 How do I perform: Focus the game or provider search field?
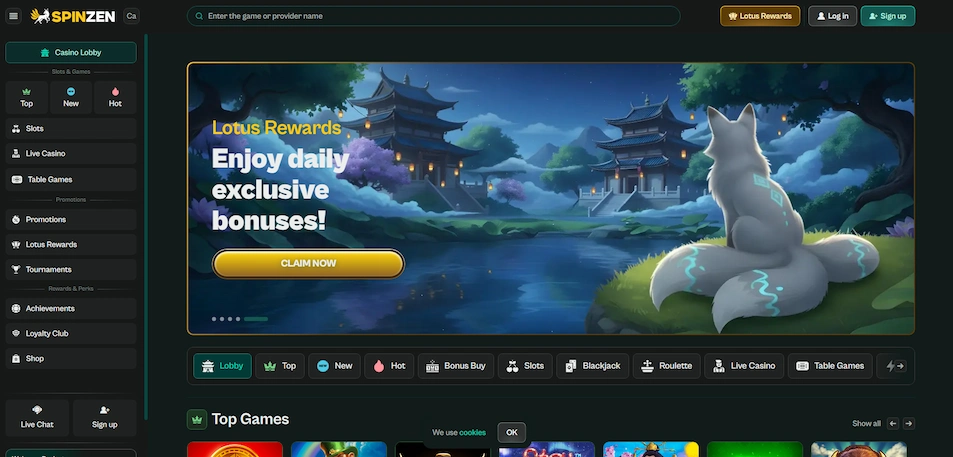tap(433, 16)
